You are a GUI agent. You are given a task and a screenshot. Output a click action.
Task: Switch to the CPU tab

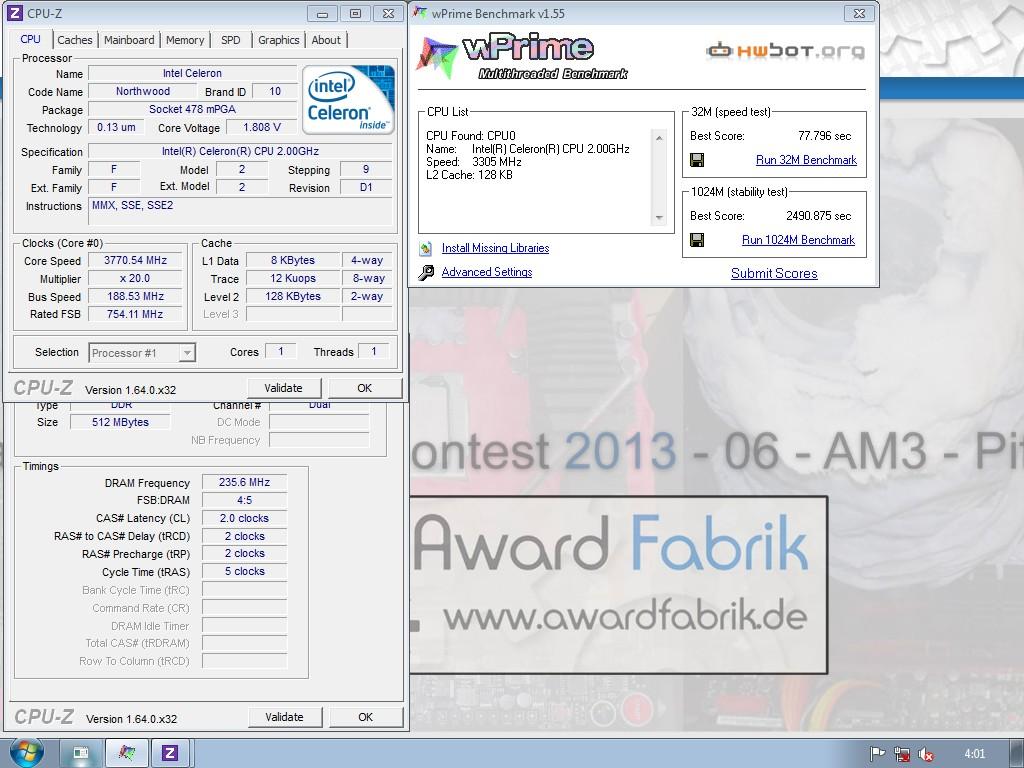(30, 39)
